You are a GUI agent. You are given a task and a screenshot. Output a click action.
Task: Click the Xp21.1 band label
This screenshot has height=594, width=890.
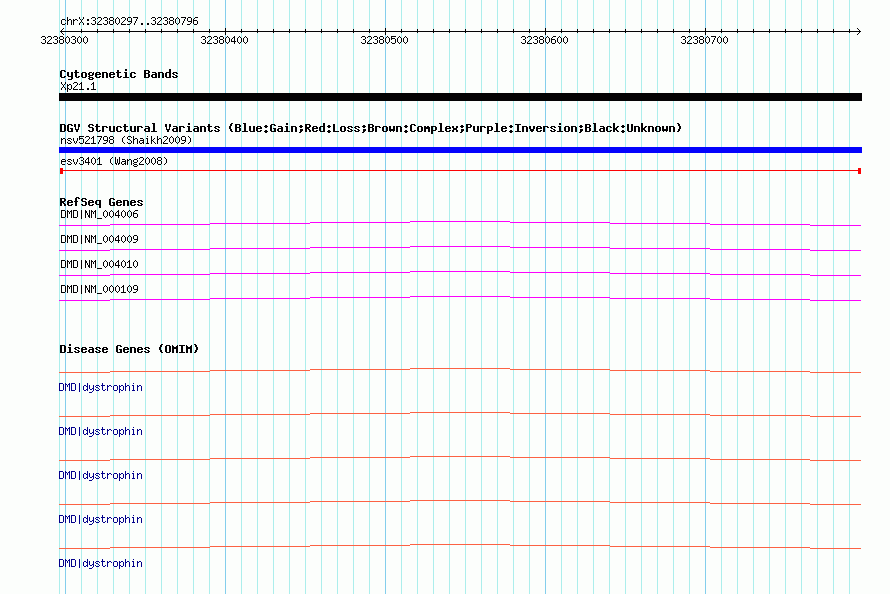(78, 86)
